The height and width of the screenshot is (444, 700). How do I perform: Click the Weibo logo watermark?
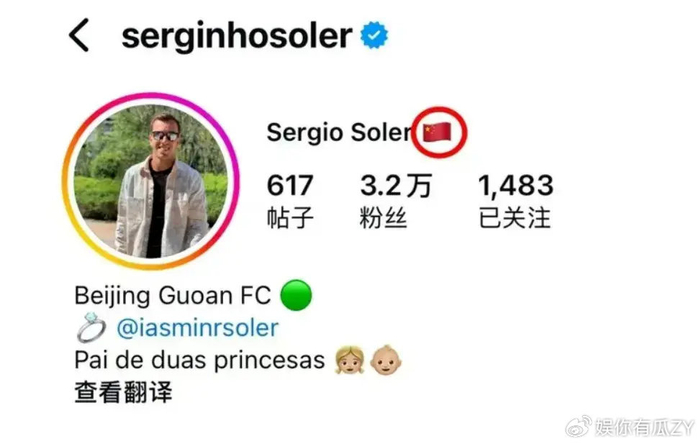tap(579, 427)
